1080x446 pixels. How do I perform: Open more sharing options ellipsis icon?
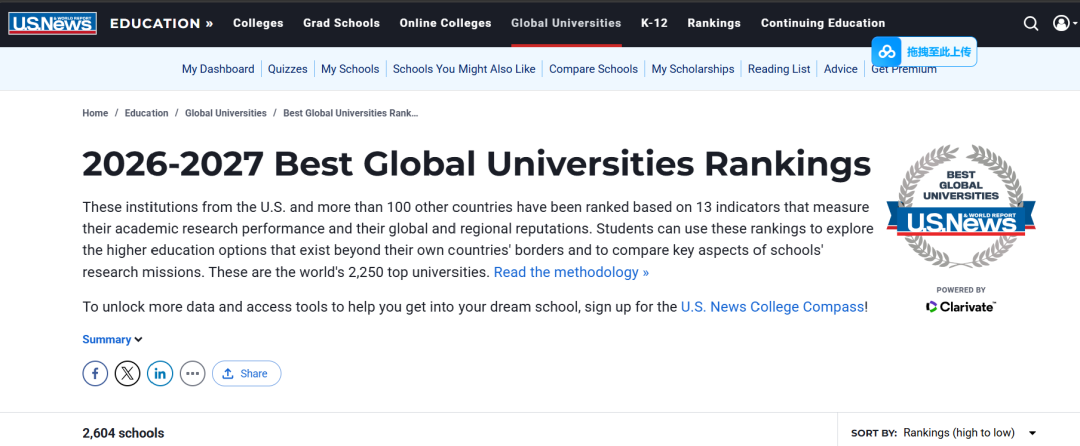click(193, 374)
